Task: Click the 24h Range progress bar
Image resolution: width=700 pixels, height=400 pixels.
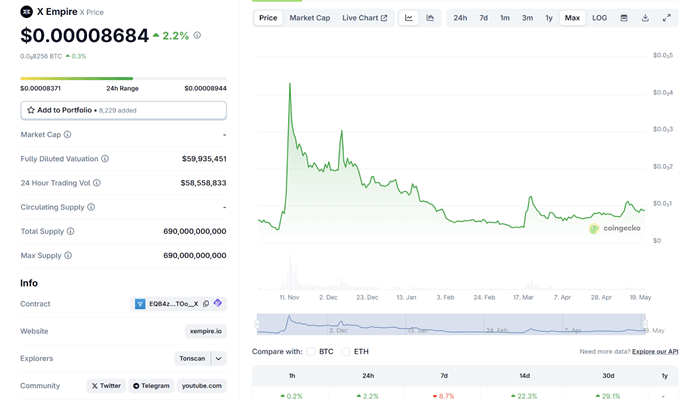Action: tap(123, 79)
